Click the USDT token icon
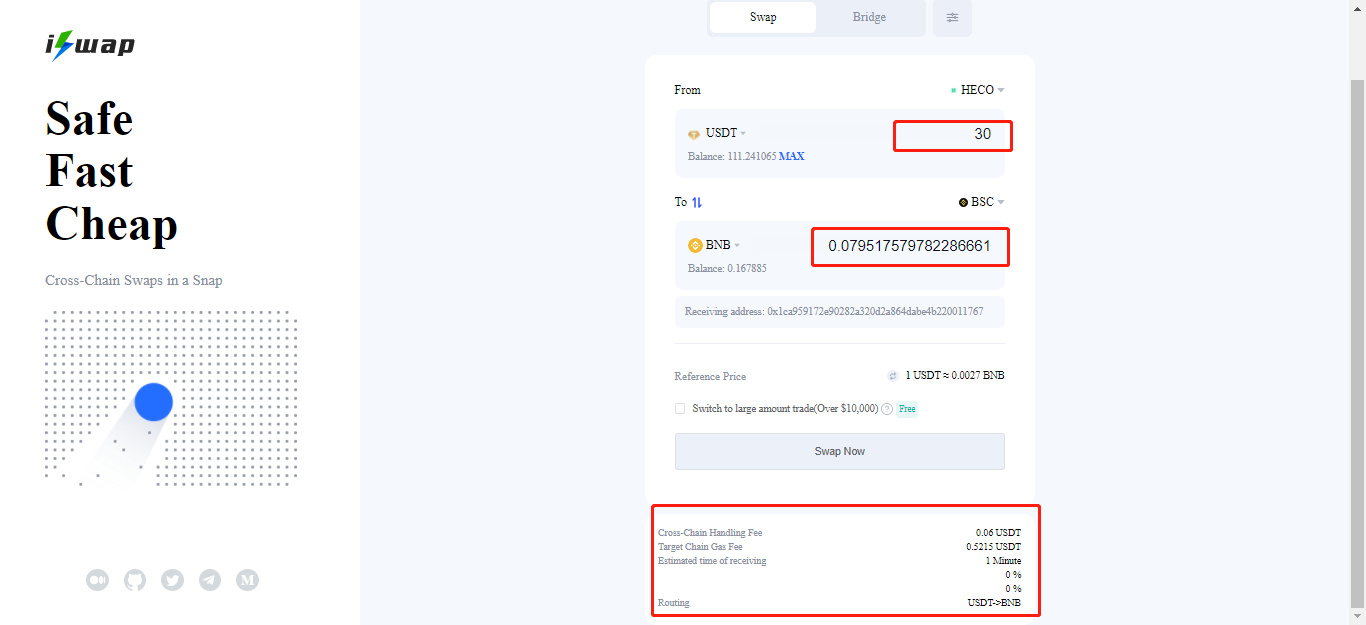Screen dimensions: 1366x625 pos(694,134)
